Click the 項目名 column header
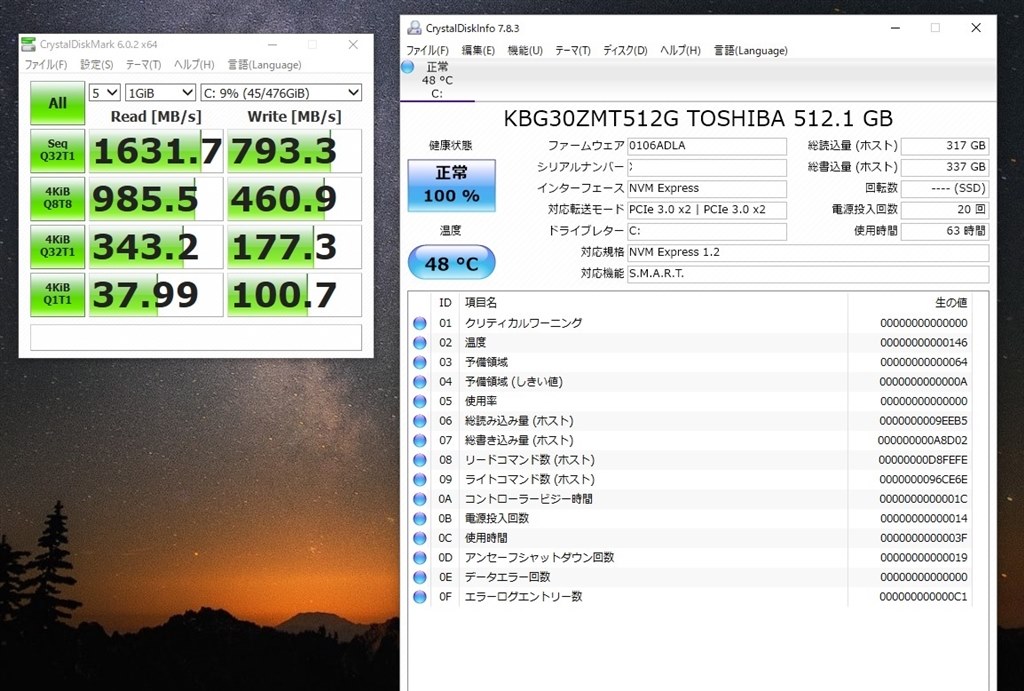This screenshot has width=1024, height=691. 481,302
